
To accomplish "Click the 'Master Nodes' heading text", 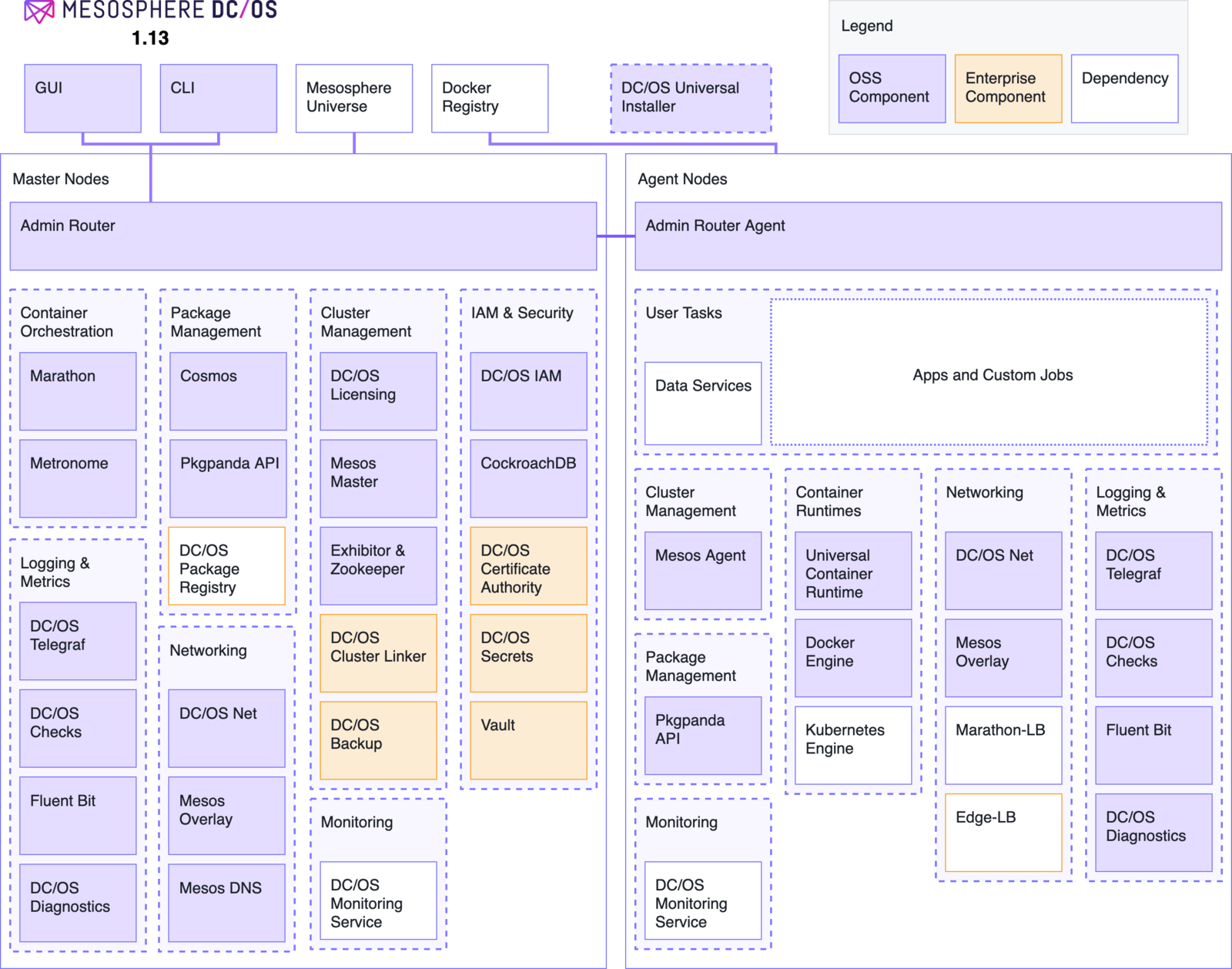I will 61,179.
